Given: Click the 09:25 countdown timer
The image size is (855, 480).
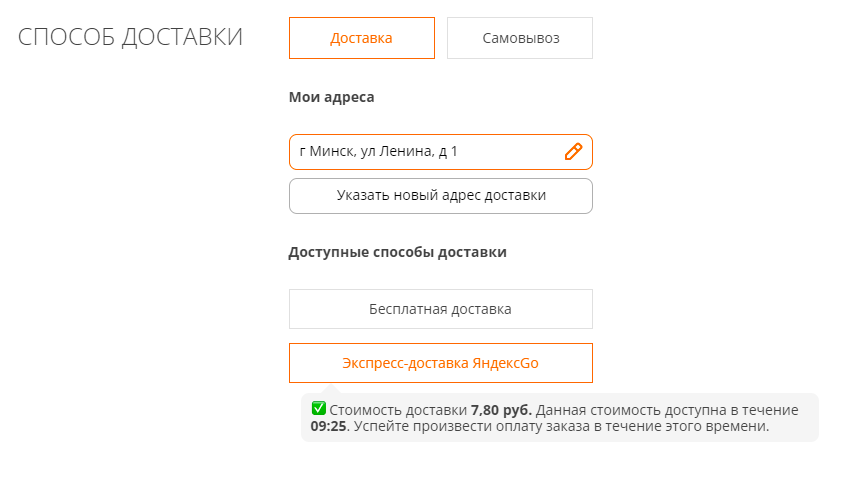Looking at the screenshot, I should [x=328, y=427].
